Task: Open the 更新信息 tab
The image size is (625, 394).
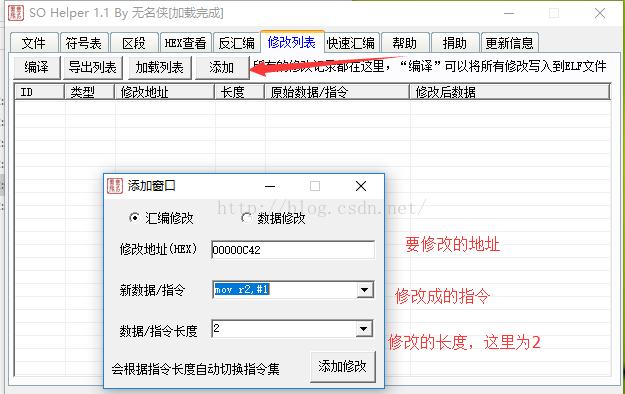Action: pyautogui.click(x=509, y=43)
